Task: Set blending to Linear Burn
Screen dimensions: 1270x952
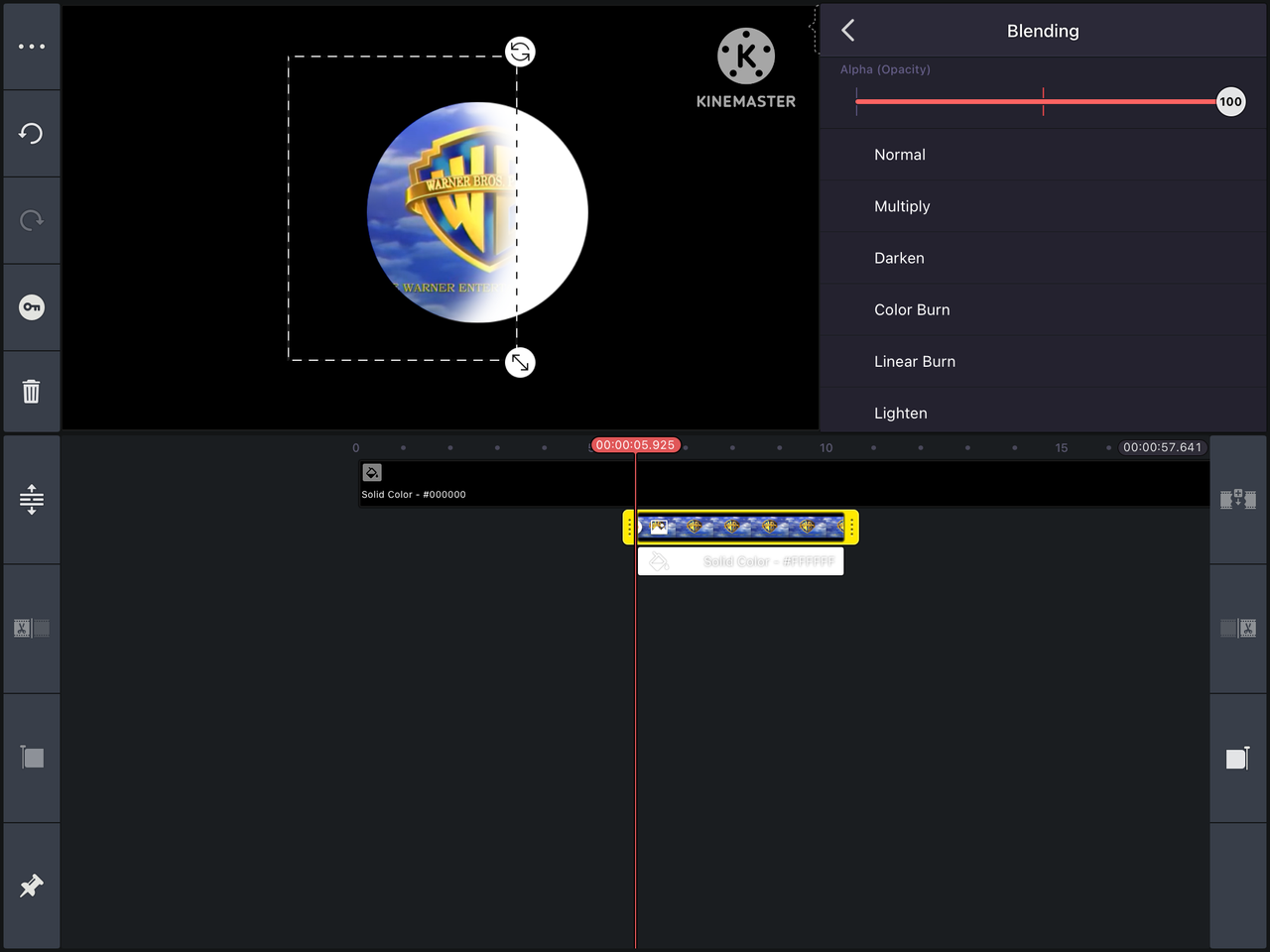Action: coord(1043,361)
